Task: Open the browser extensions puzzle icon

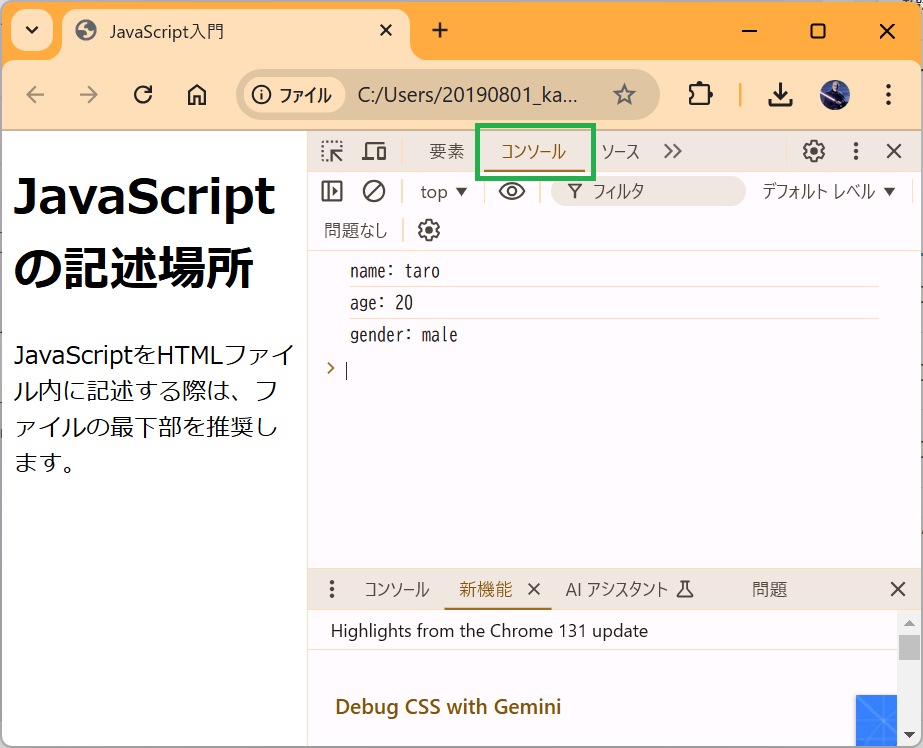Action: pyautogui.click(x=700, y=94)
